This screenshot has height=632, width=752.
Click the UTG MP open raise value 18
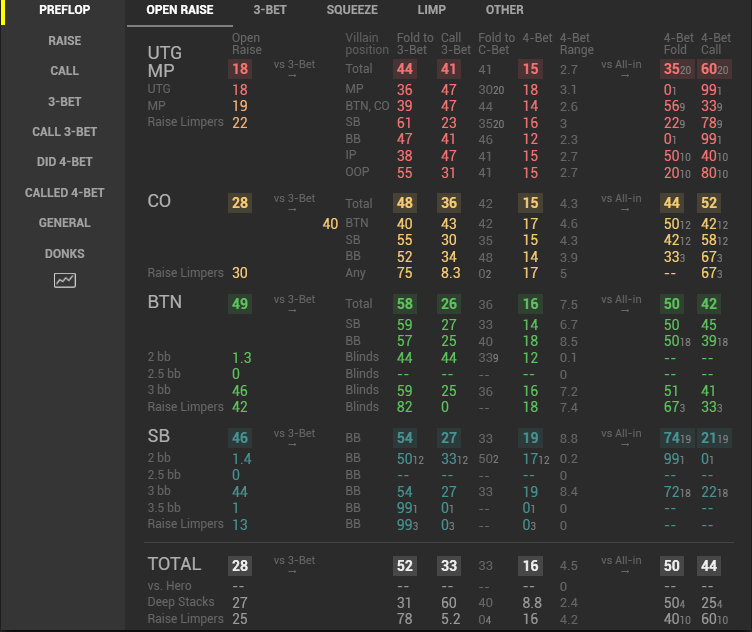(240, 69)
